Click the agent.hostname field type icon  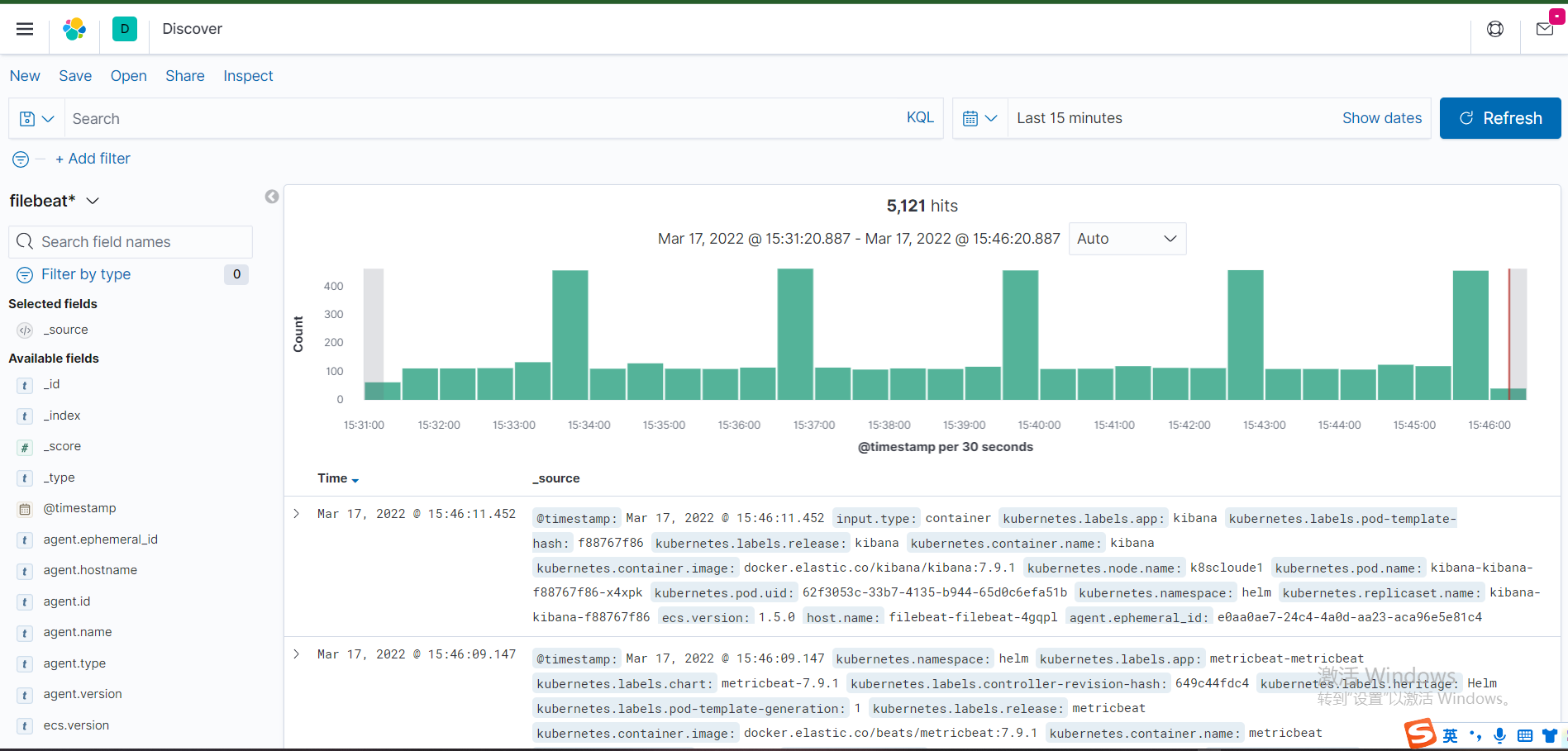pyautogui.click(x=25, y=572)
